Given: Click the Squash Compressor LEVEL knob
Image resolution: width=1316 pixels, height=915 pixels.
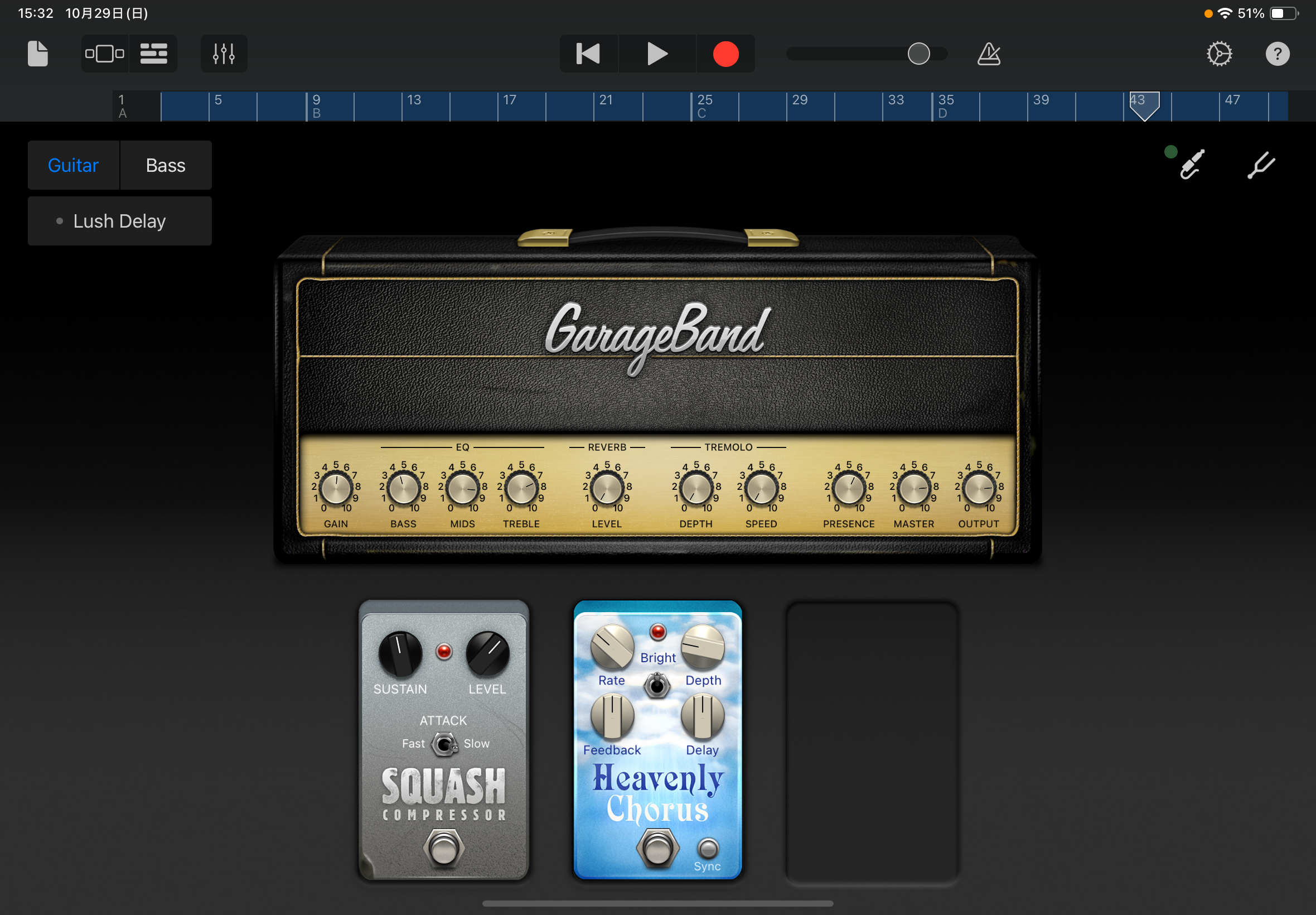Looking at the screenshot, I should point(487,654).
